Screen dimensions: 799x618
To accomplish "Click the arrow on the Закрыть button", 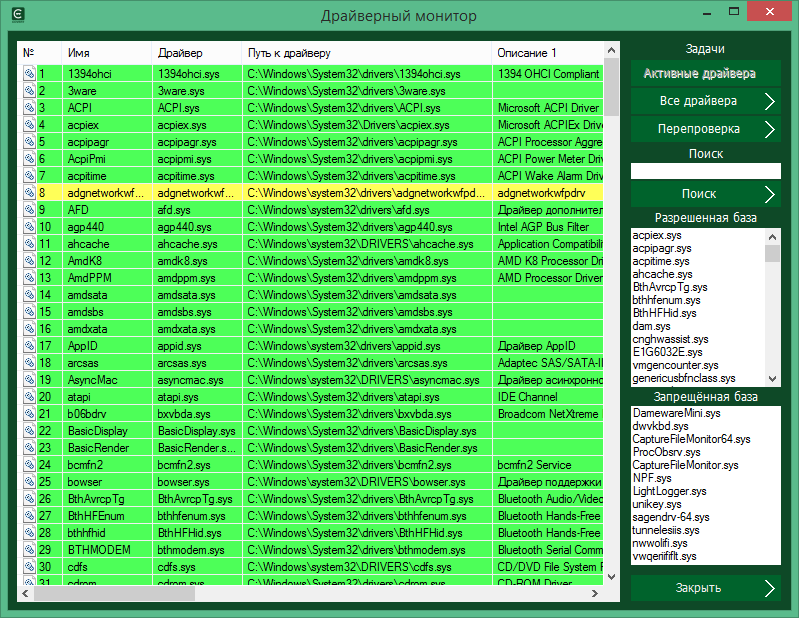I will click(769, 588).
